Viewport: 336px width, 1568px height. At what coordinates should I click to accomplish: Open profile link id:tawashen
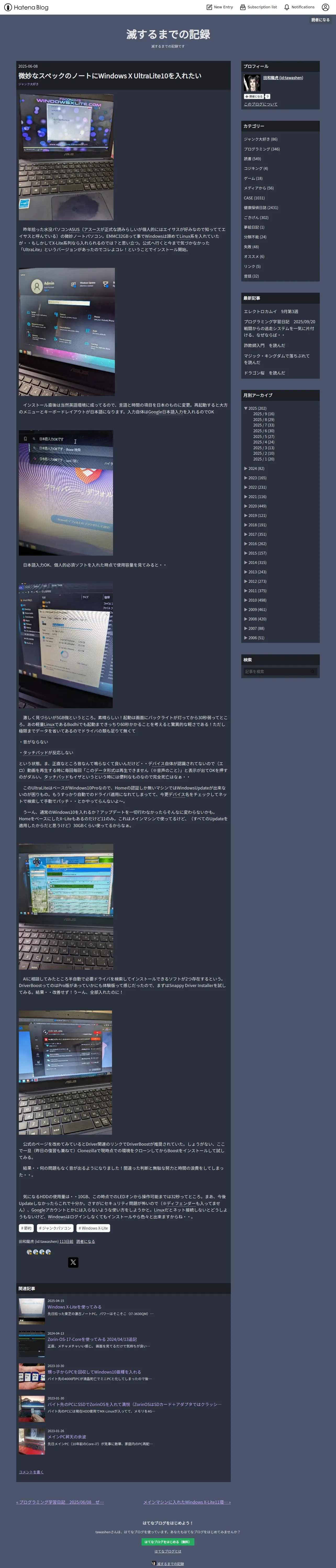click(x=283, y=78)
